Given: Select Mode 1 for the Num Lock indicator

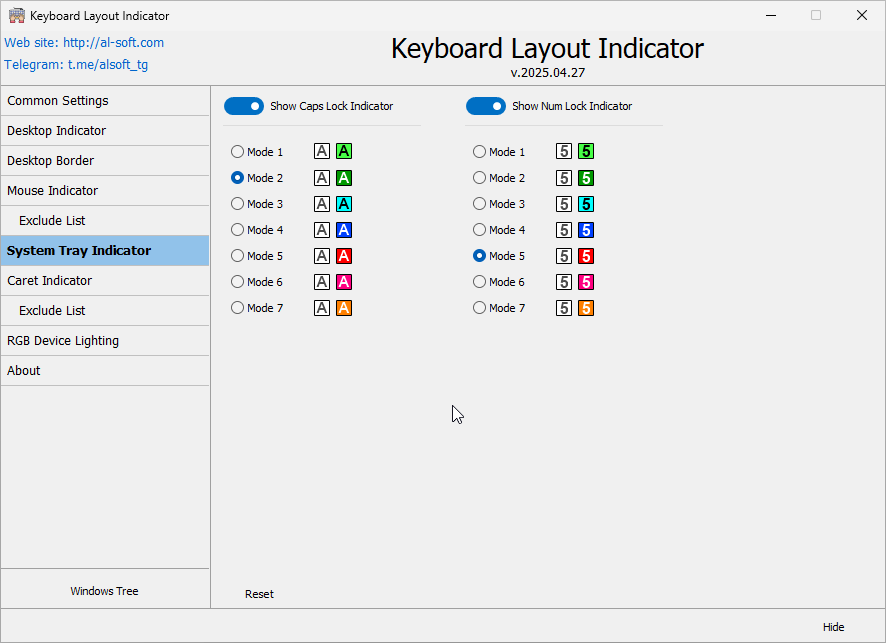Looking at the screenshot, I should [x=479, y=151].
